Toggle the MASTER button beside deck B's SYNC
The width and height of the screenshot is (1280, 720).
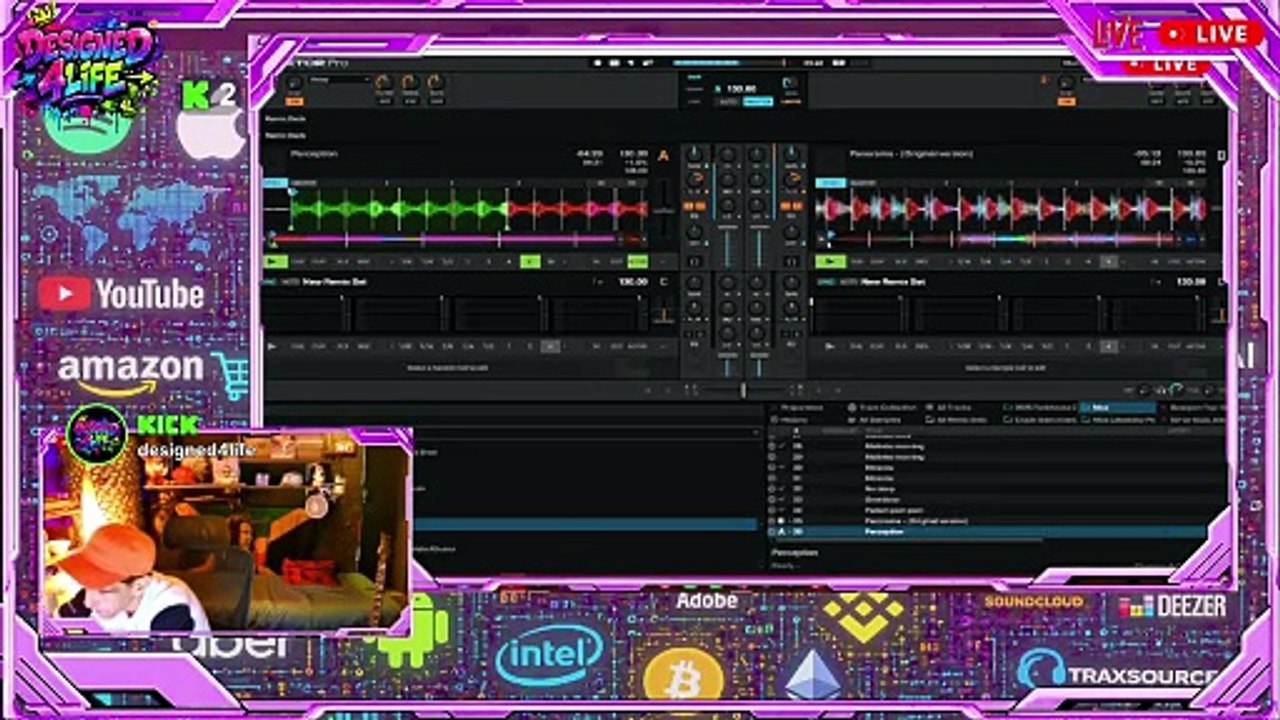(x=862, y=183)
